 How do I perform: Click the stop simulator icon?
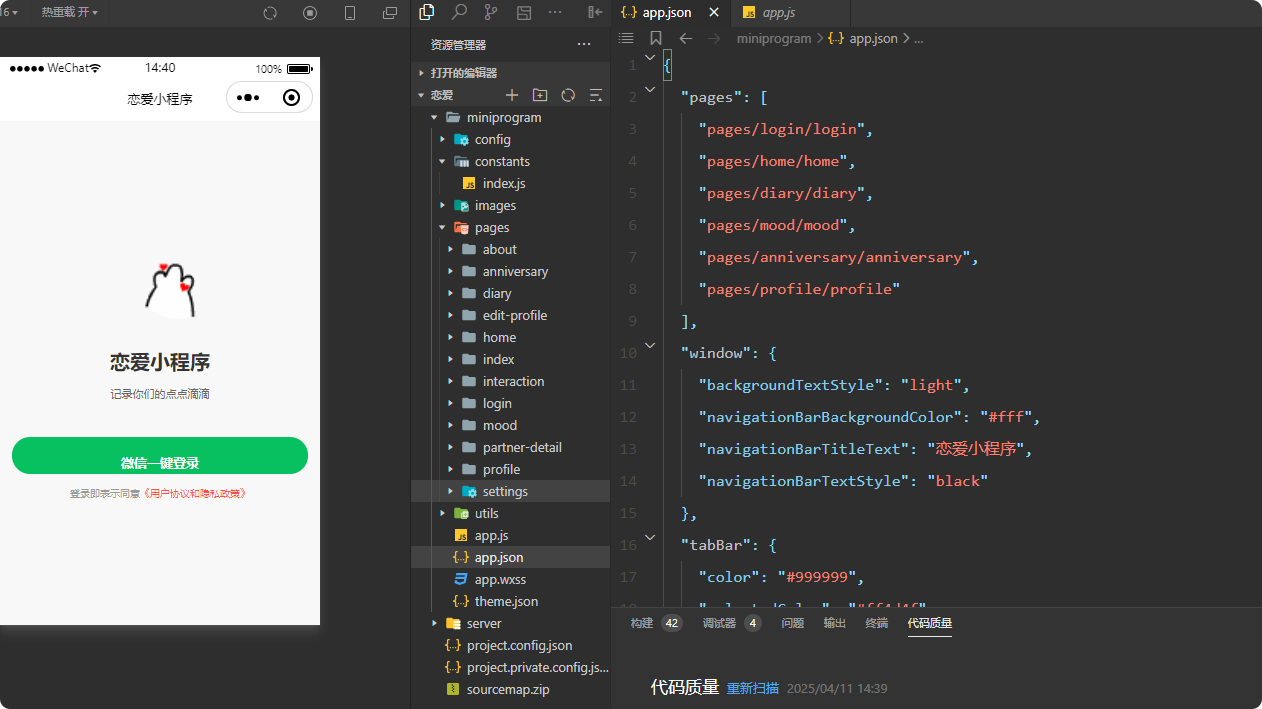(x=310, y=13)
